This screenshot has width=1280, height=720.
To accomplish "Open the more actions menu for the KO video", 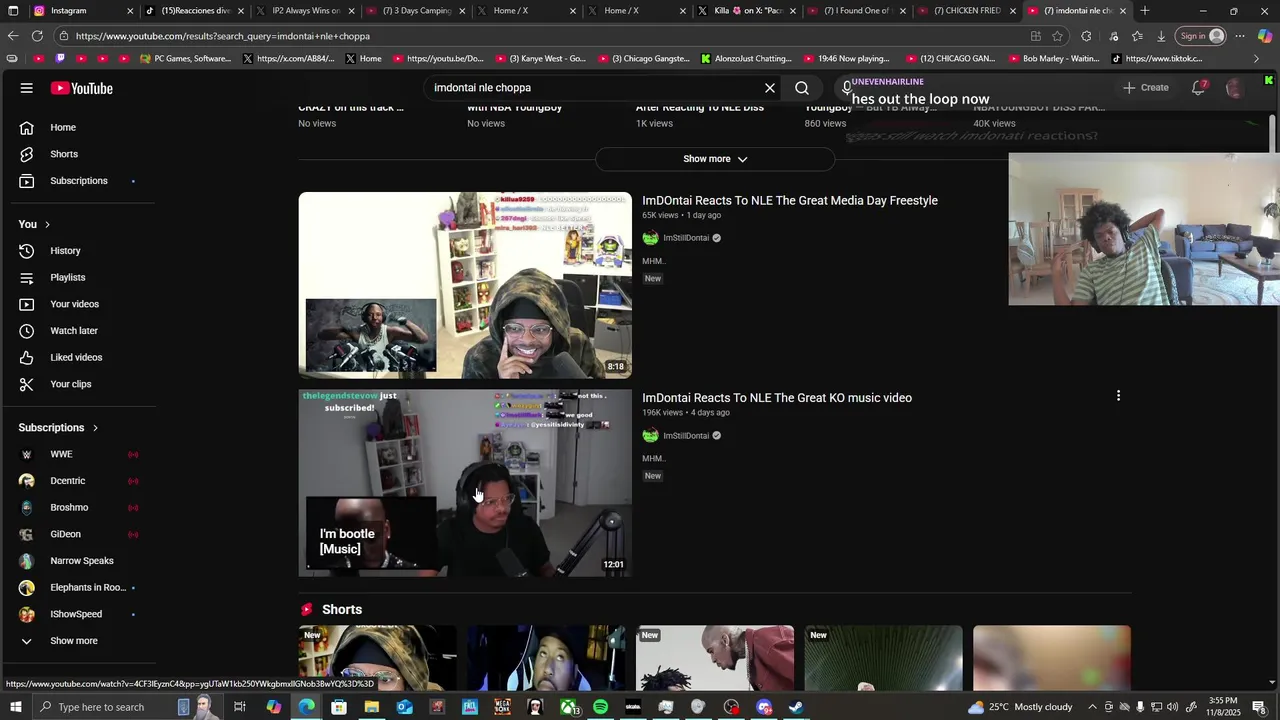I will (1118, 396).
